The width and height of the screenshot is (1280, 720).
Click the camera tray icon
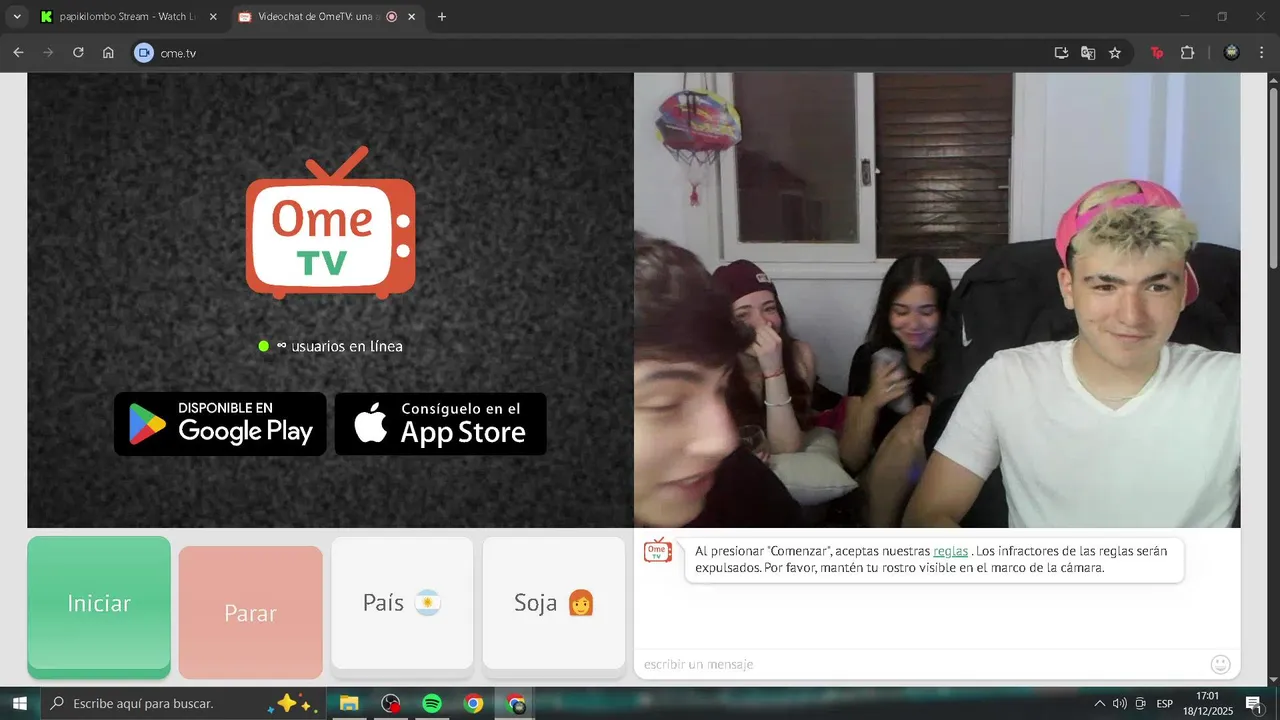click(x=1141, y=704)
